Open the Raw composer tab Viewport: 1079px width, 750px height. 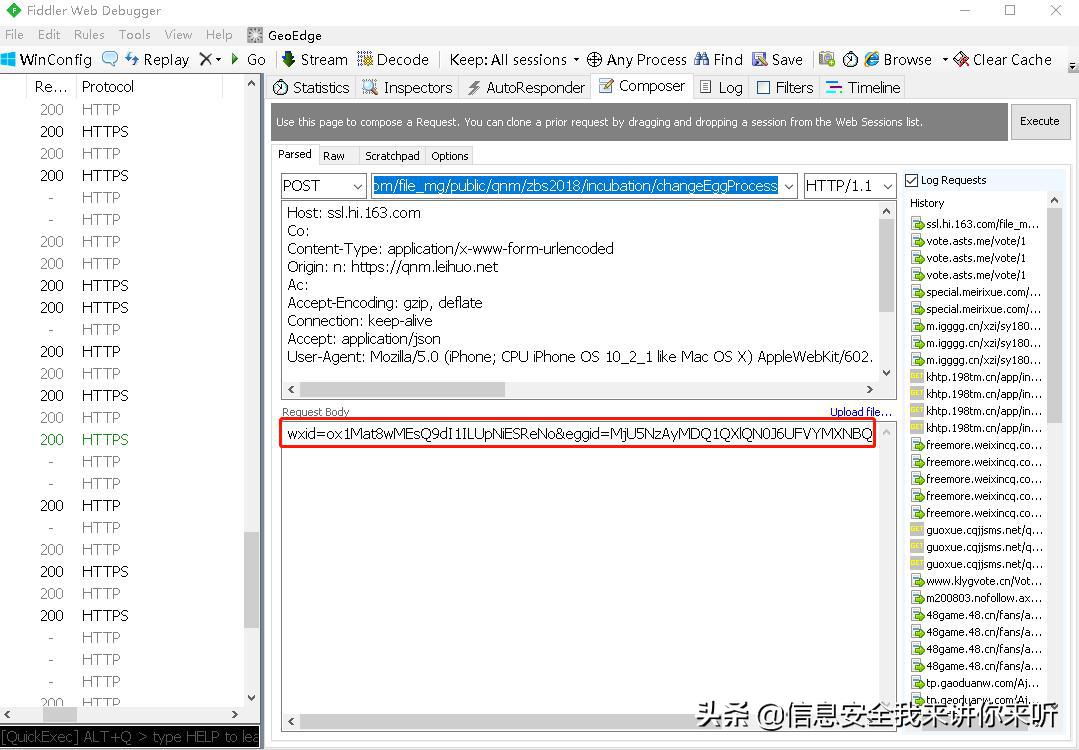[x=334, y=156]
